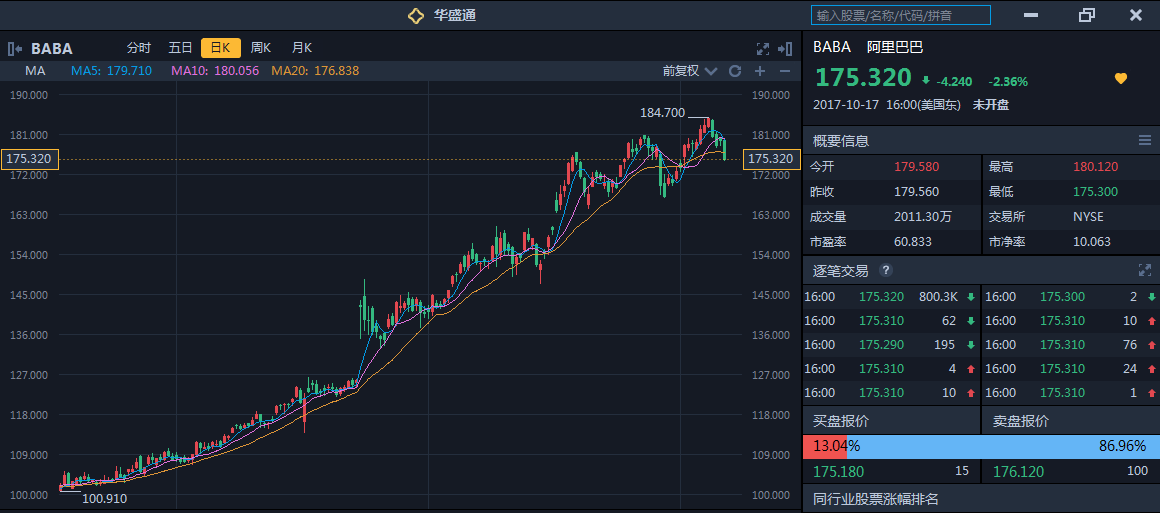
Task: Toggle BABA favorite heart icon
Action: coord(1121,79)
